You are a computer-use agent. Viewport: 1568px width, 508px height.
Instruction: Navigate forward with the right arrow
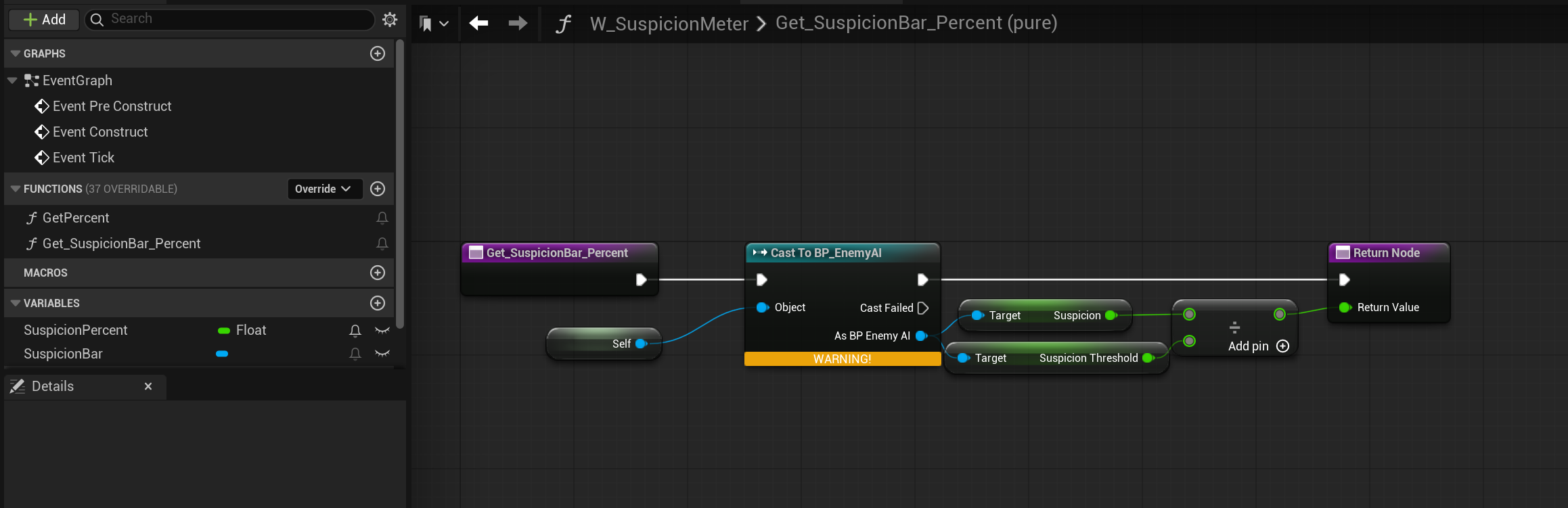click(518, 24)
